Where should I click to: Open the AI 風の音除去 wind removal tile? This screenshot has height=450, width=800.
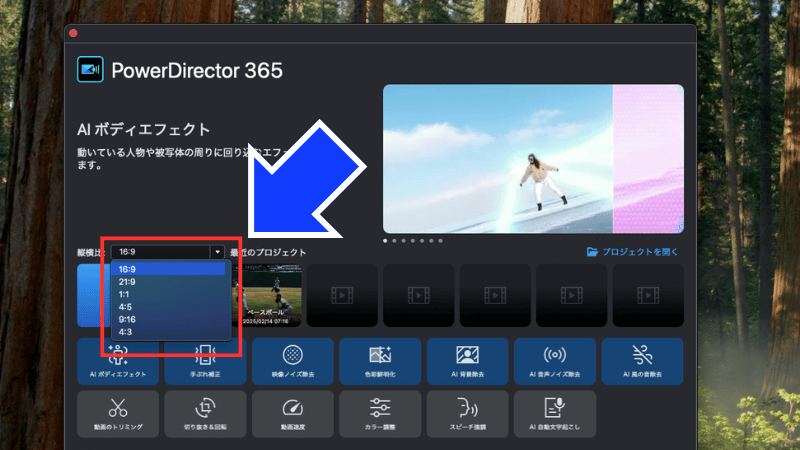coord(642,361)
